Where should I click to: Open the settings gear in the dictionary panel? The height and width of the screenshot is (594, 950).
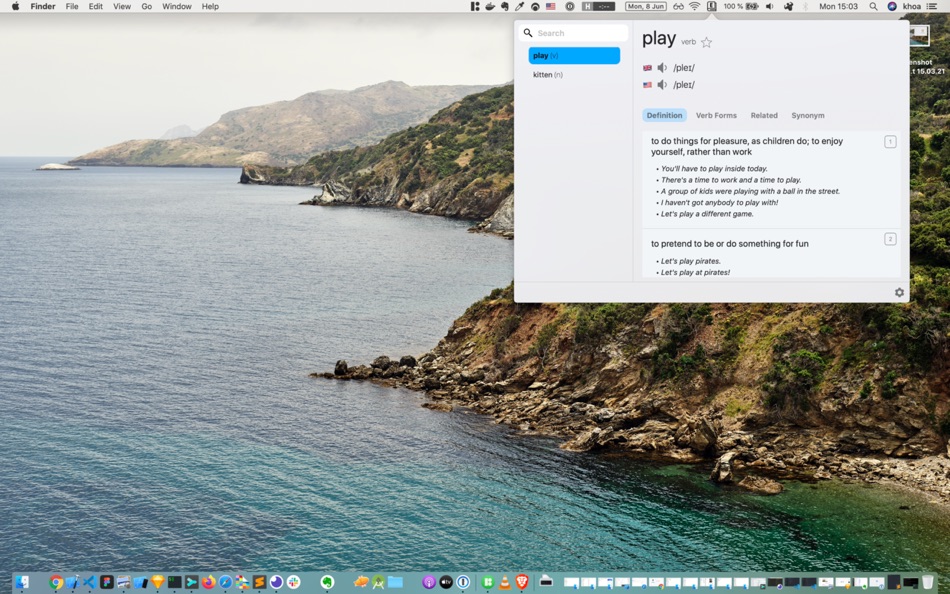899,292
